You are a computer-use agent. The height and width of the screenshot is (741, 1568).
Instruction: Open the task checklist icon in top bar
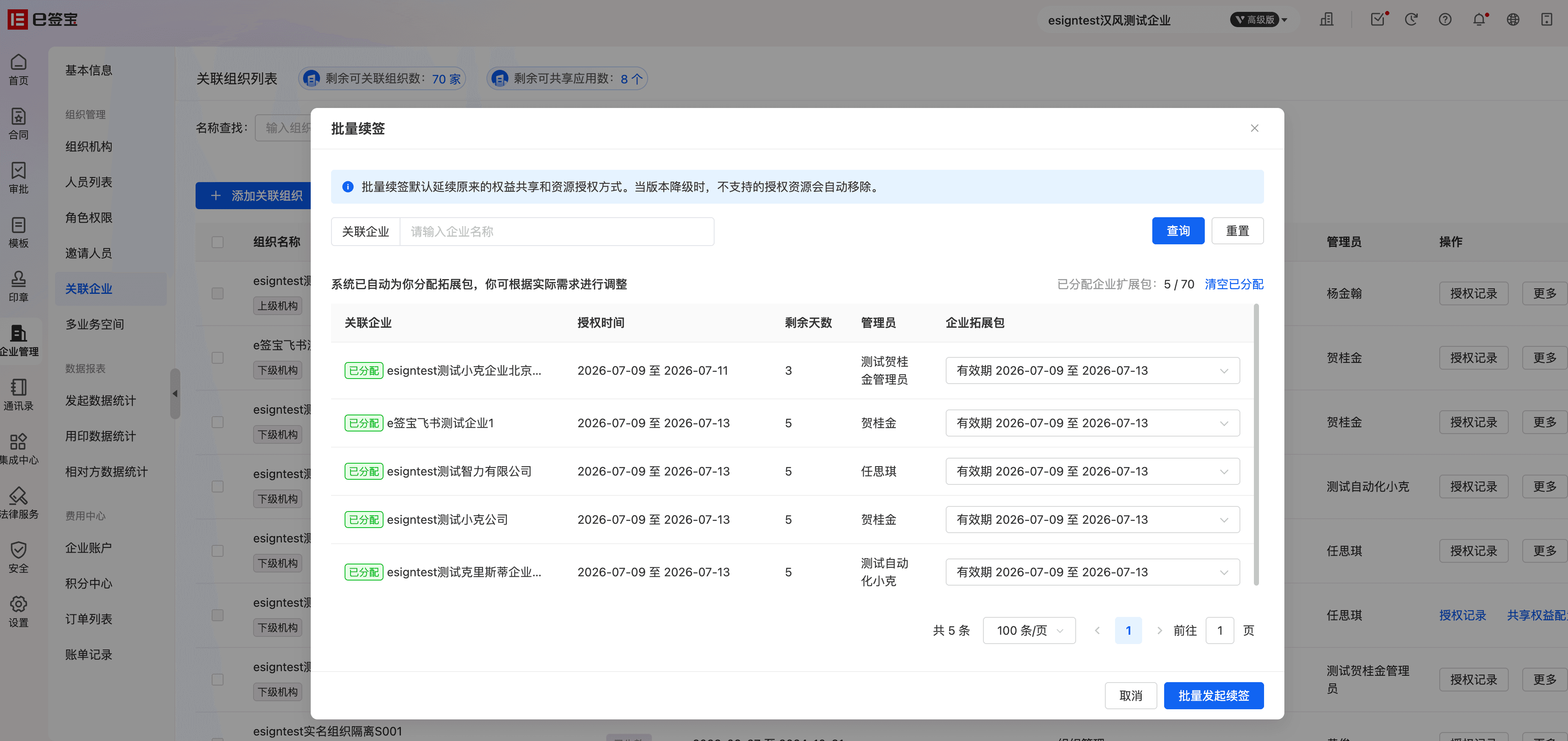pyautogui.click(x=1378, y=19)
